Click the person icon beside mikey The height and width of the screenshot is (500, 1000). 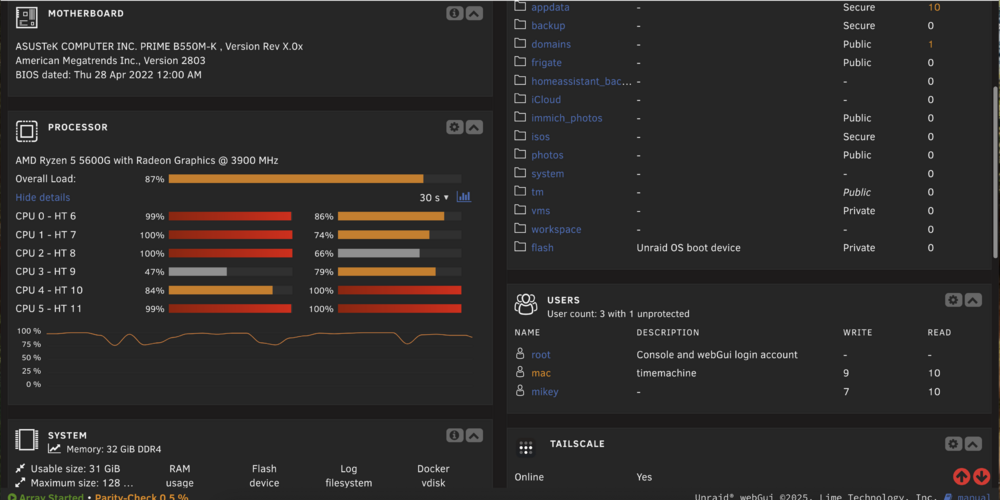coord(520,391)
